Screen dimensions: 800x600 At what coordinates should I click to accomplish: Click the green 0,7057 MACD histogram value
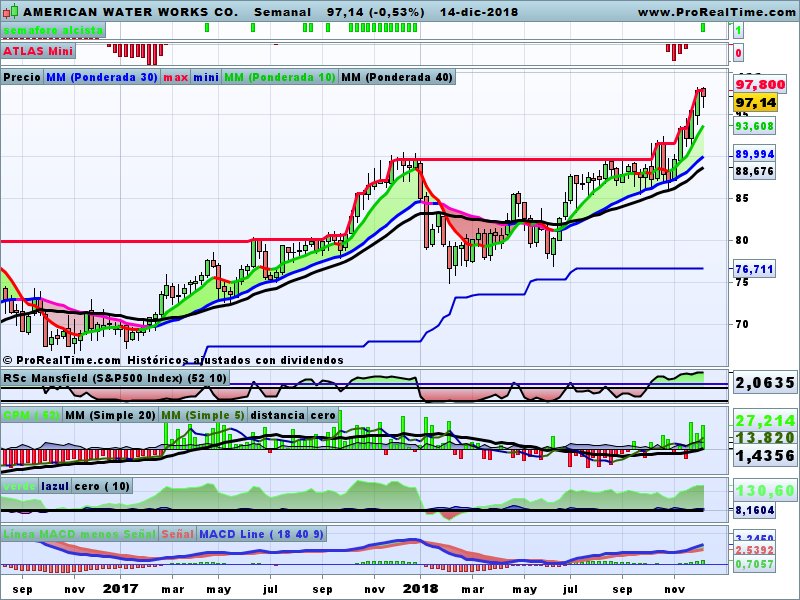755,564
